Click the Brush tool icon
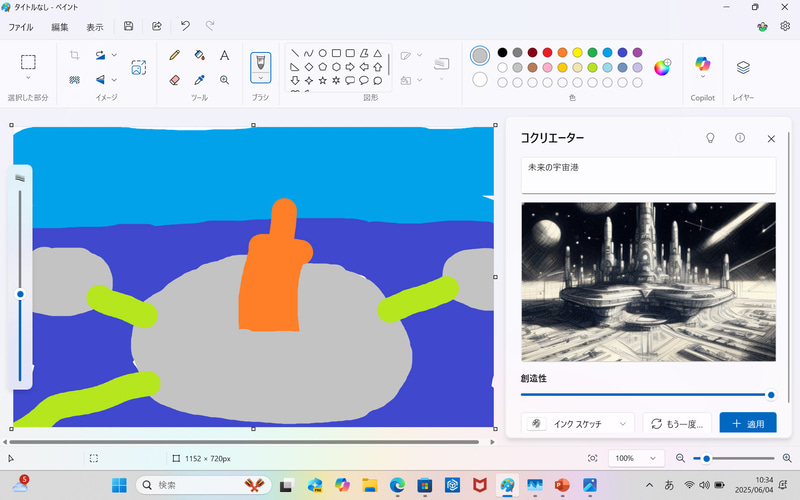The width and height of the screenshot is (800, 500). [x=260, y=62]
